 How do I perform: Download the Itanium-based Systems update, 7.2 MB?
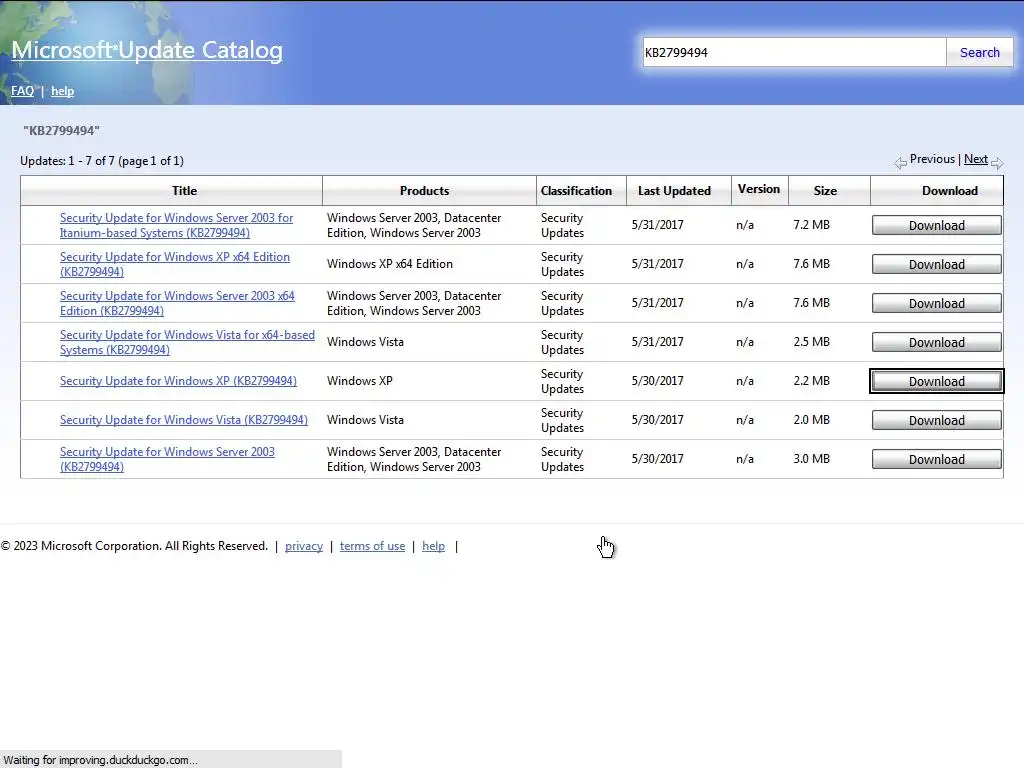[x=936, y=225]
